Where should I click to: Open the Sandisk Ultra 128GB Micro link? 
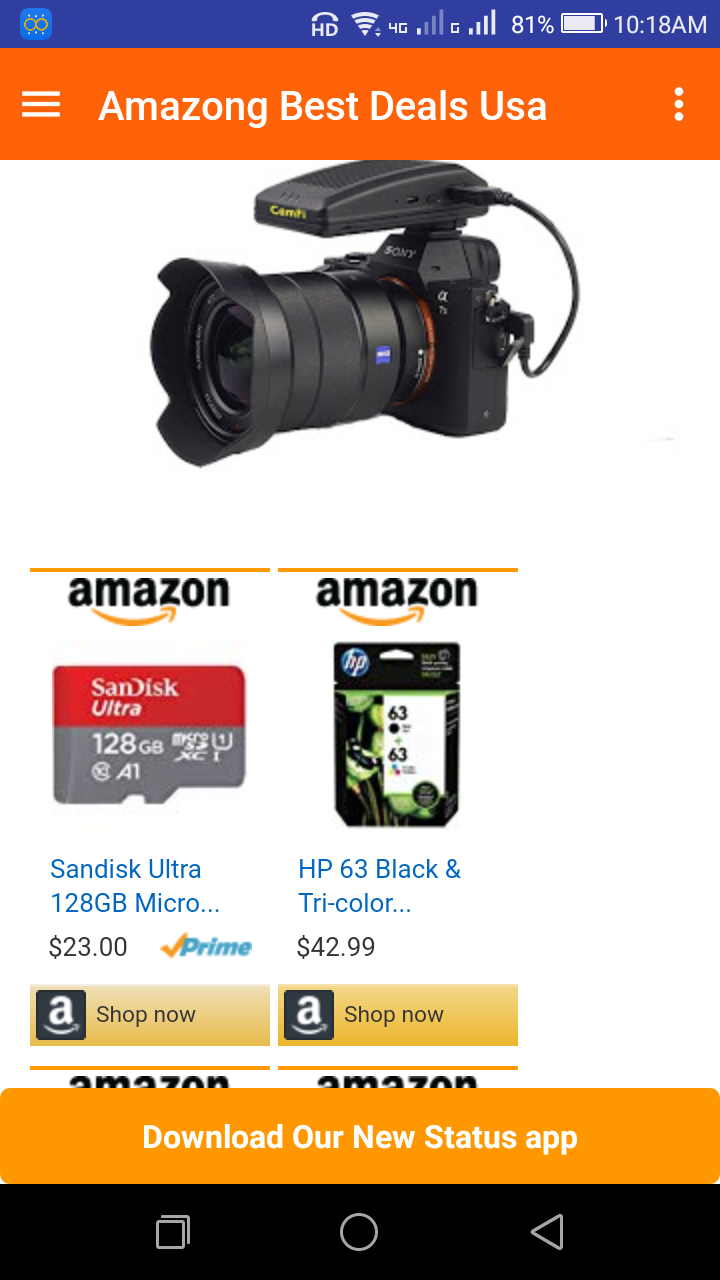click(135, 886)
